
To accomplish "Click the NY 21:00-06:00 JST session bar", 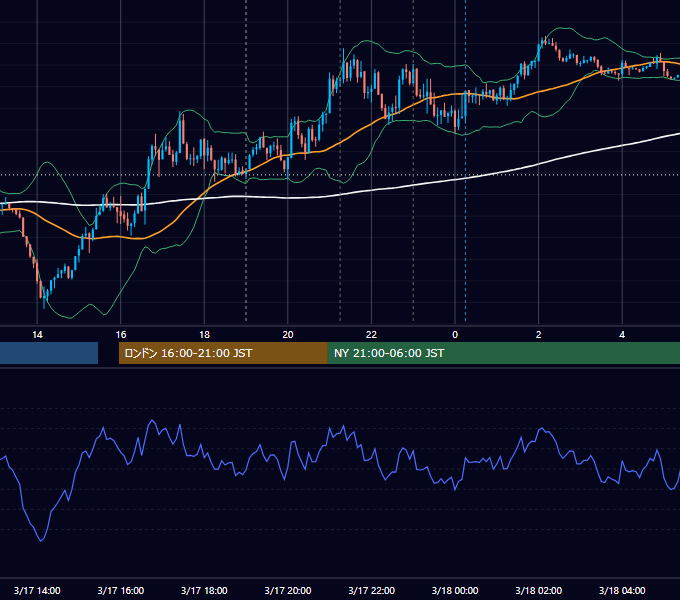I will tap(503, 353).
